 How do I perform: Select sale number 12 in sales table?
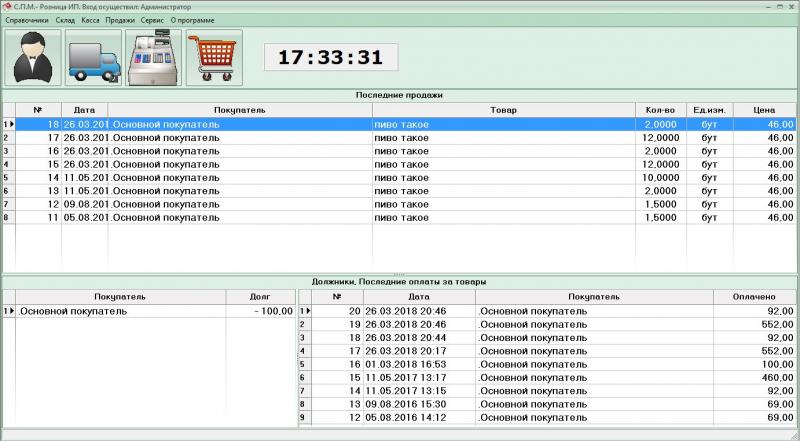(399, 204)
